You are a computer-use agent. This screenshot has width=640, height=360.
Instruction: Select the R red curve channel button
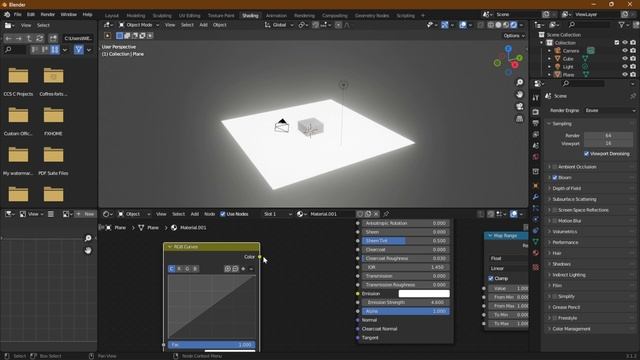179,269
